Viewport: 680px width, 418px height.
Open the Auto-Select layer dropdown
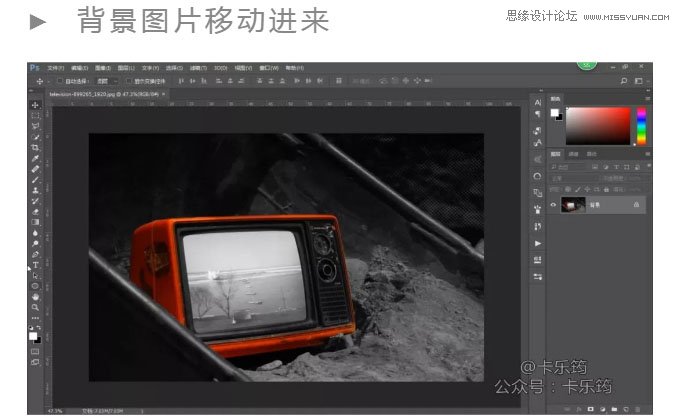coord(108,81)
